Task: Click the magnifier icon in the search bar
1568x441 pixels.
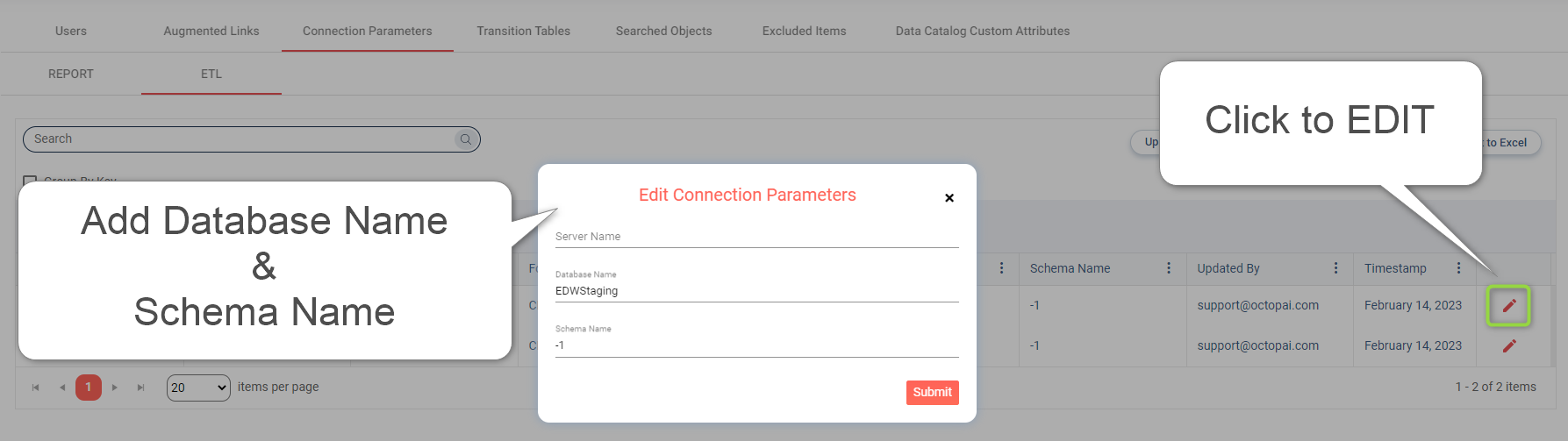Action: tap(466, 139)
